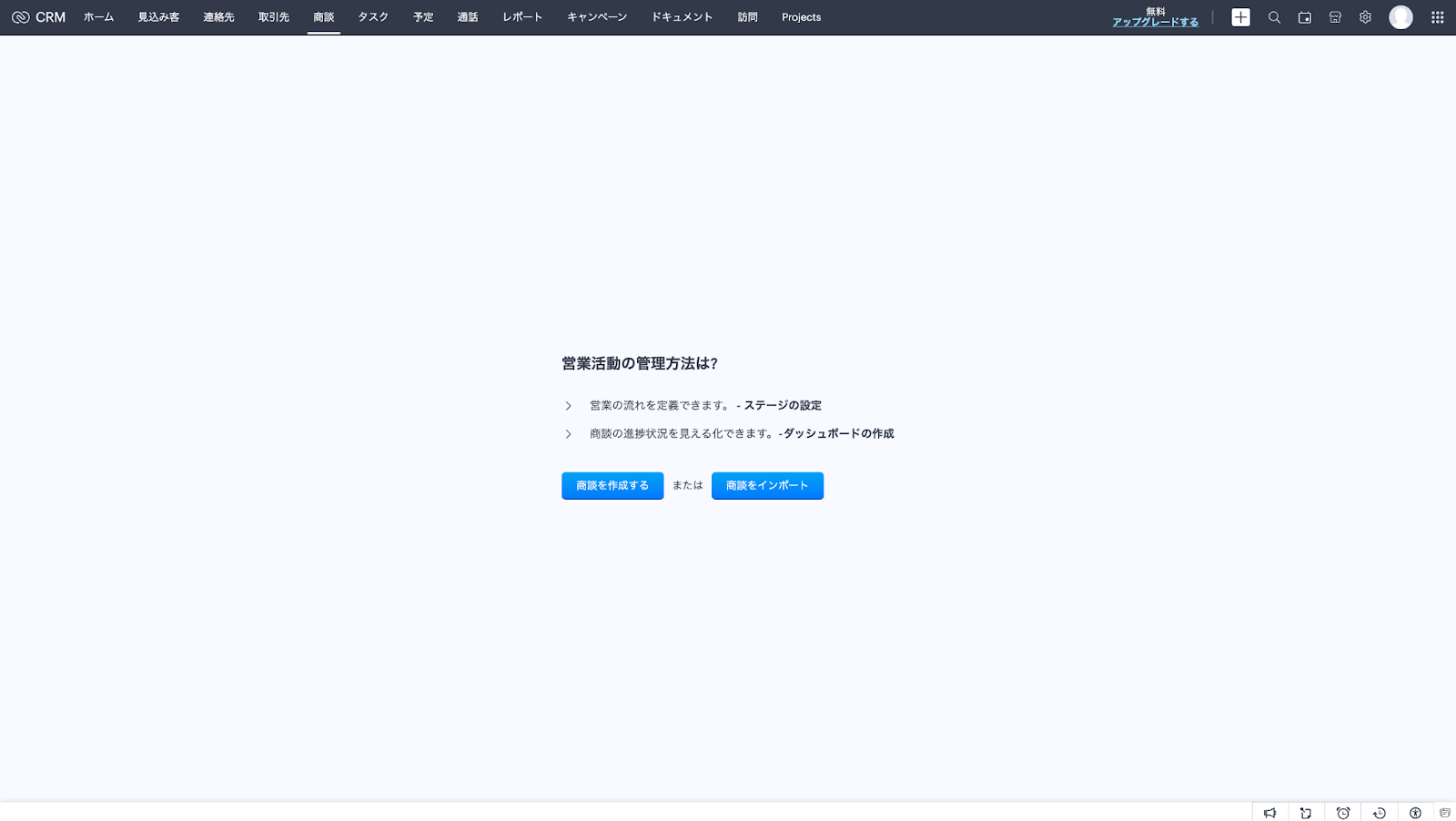Click the 商談を作成する button

(x=612, y=485)
